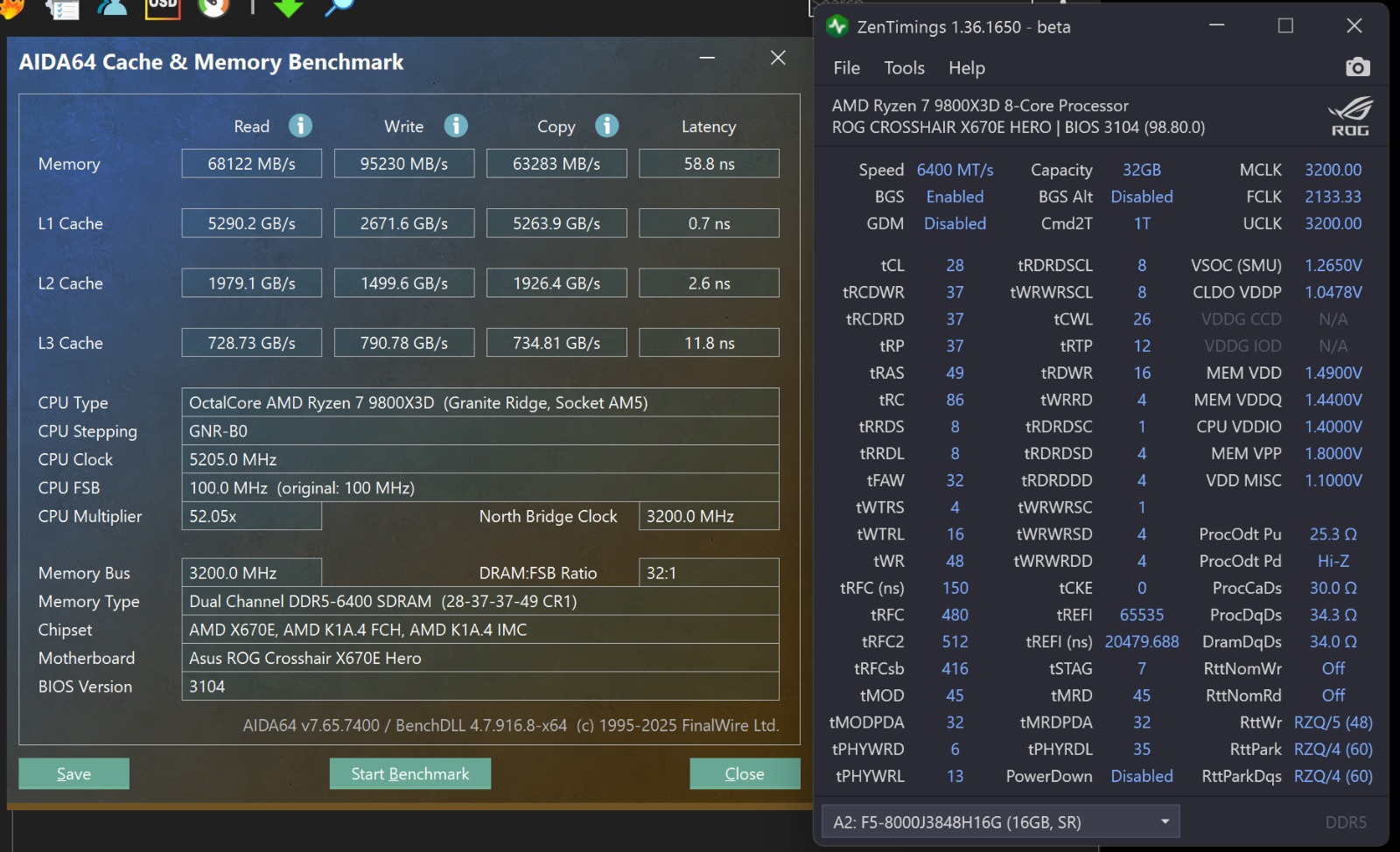Screen dimensions: 1400x852
Task: Click the ROG logo in ZenTimings
Action: pyautogui.click(x=1350, y=116)
